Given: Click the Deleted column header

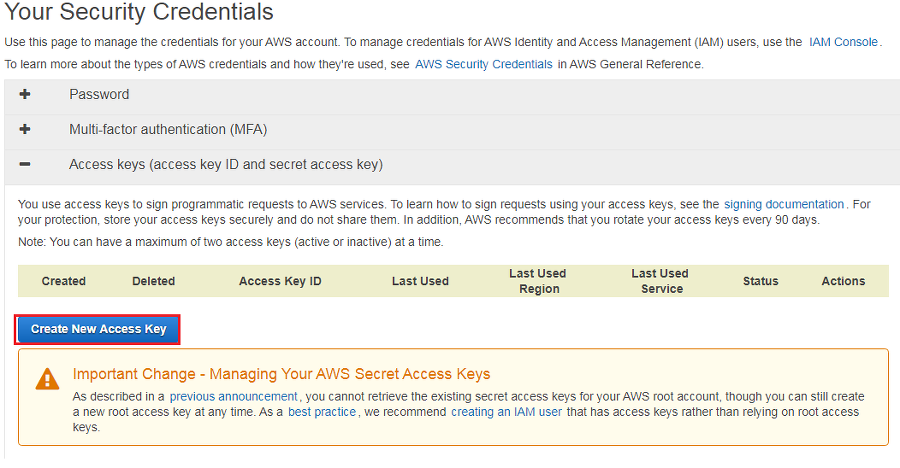Looking at the screenshot, I should pos(153,281).
